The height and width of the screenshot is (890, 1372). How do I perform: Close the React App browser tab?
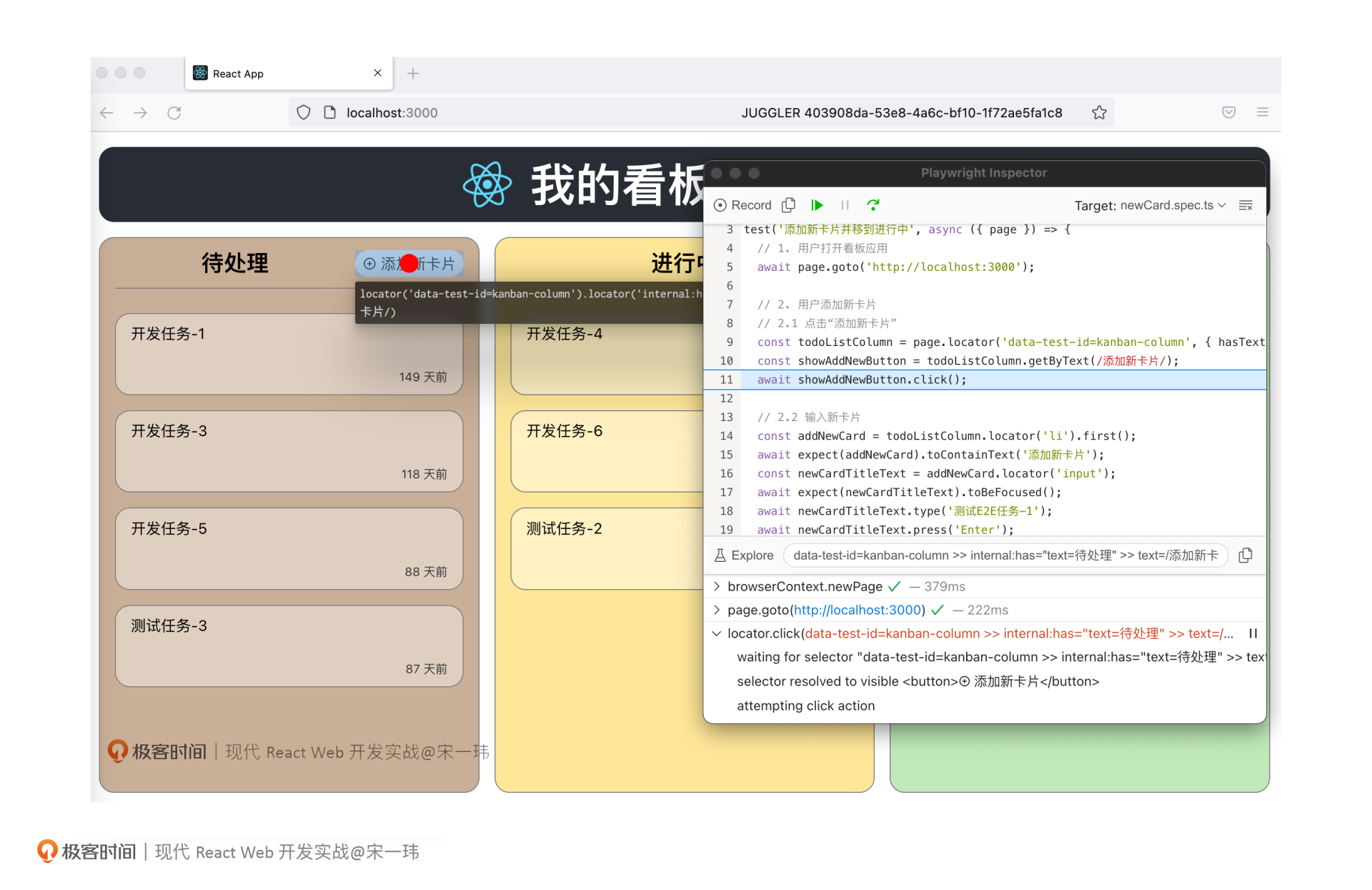[377, 73]
